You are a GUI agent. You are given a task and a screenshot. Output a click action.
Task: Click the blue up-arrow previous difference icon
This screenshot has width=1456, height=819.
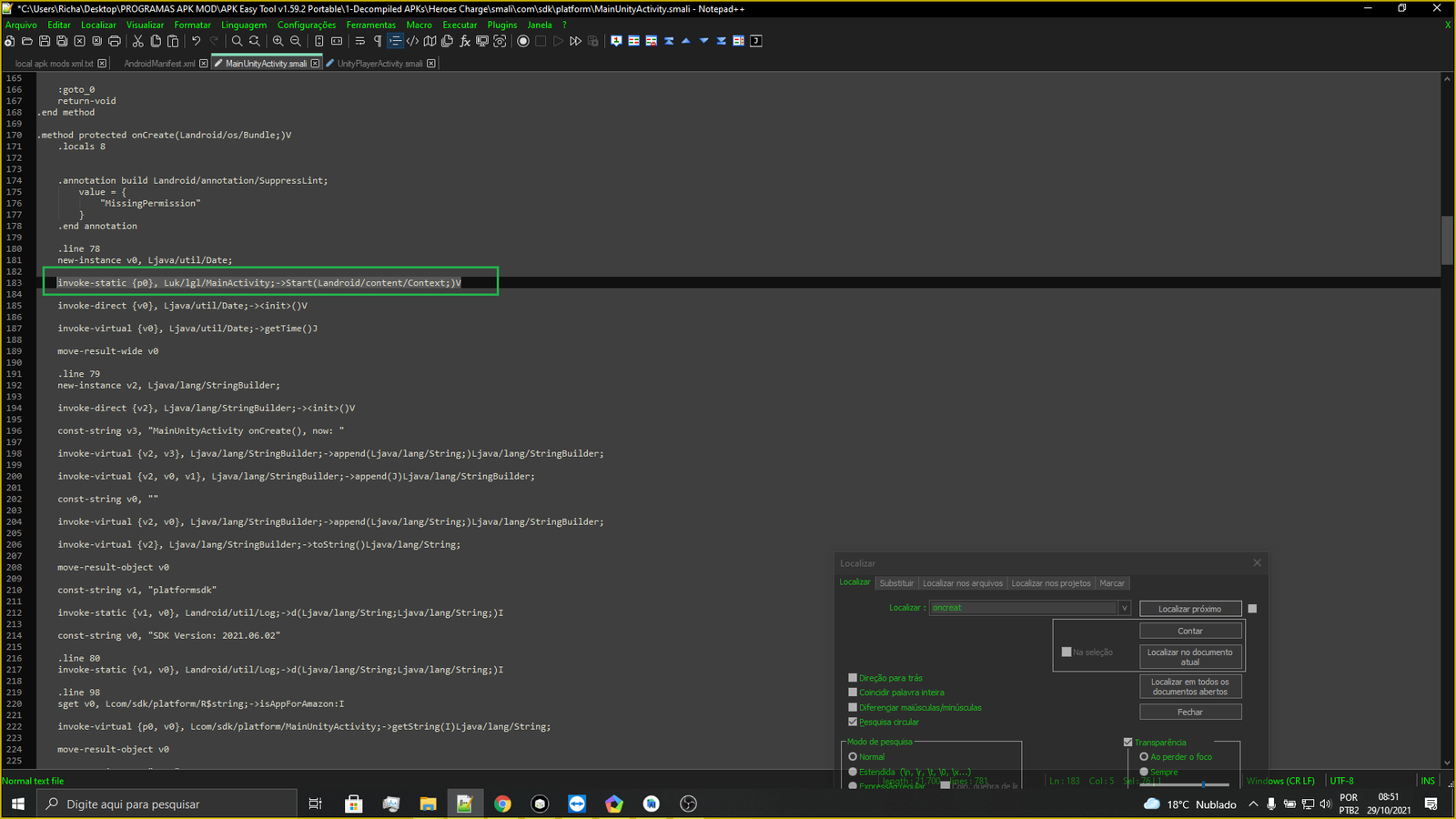click(x=686, y=41)
